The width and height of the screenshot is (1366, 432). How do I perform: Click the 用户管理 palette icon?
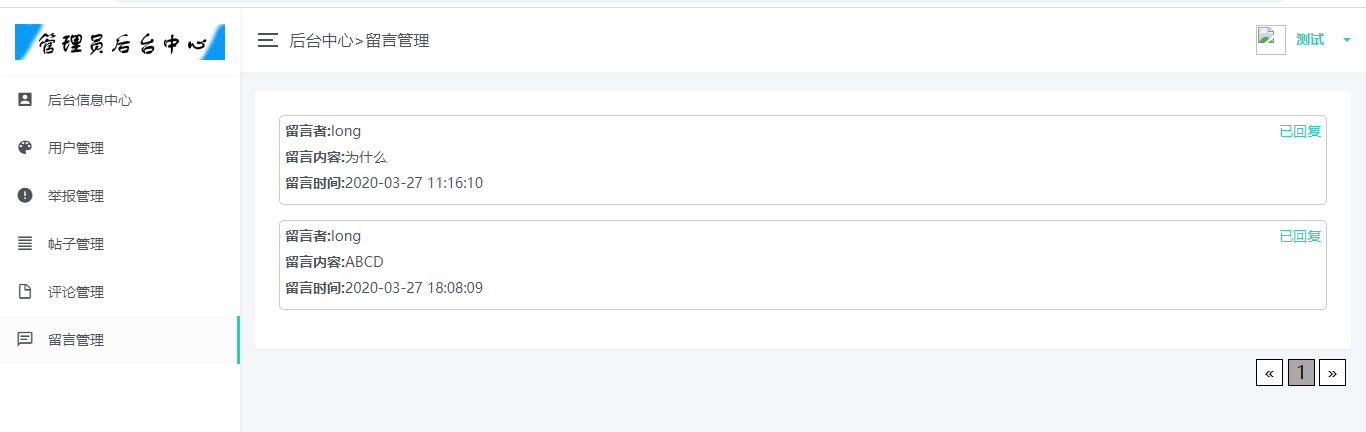tap(25, 148)
